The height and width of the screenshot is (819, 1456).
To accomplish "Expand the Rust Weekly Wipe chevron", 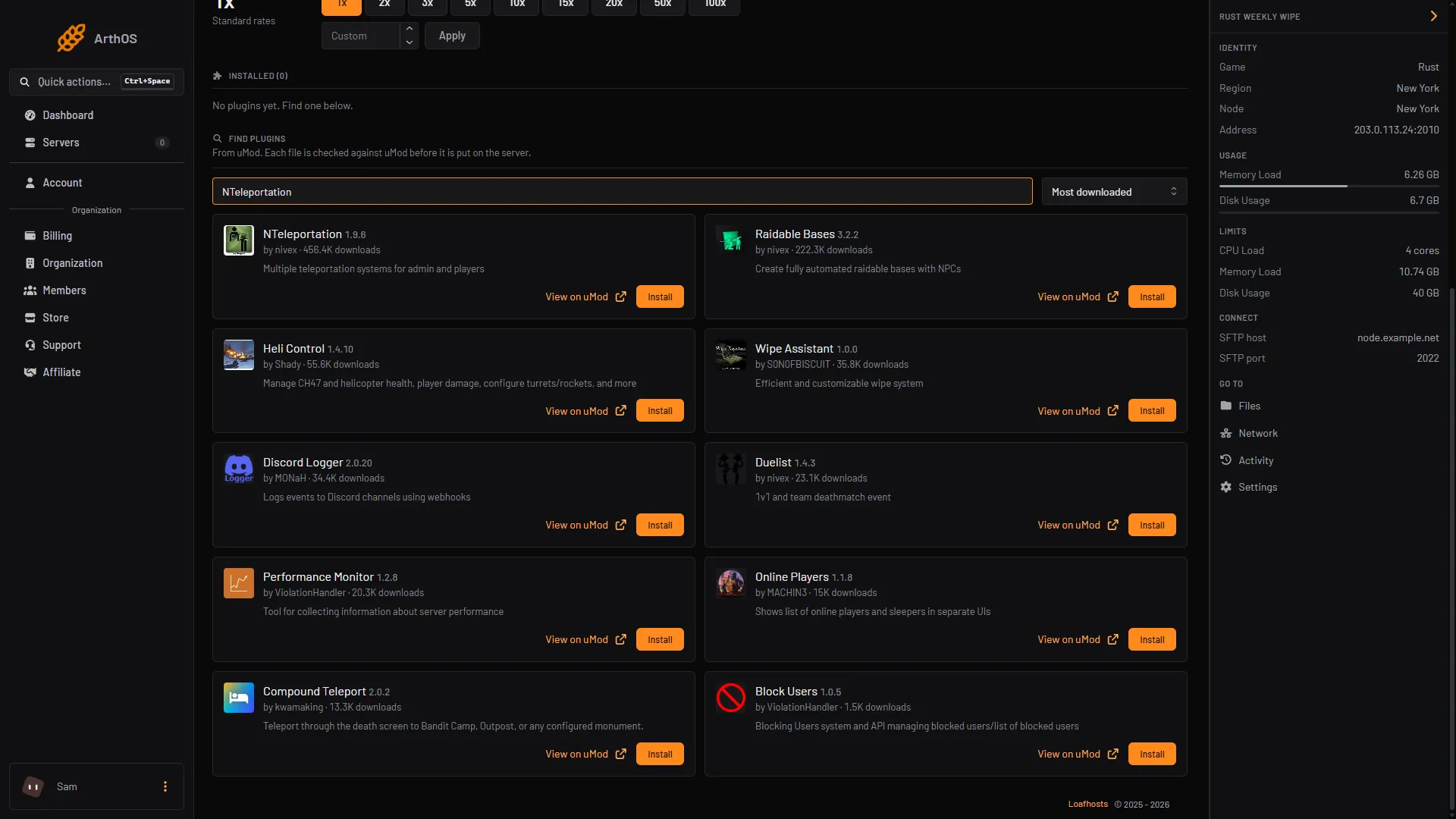I will point(1433,16).
